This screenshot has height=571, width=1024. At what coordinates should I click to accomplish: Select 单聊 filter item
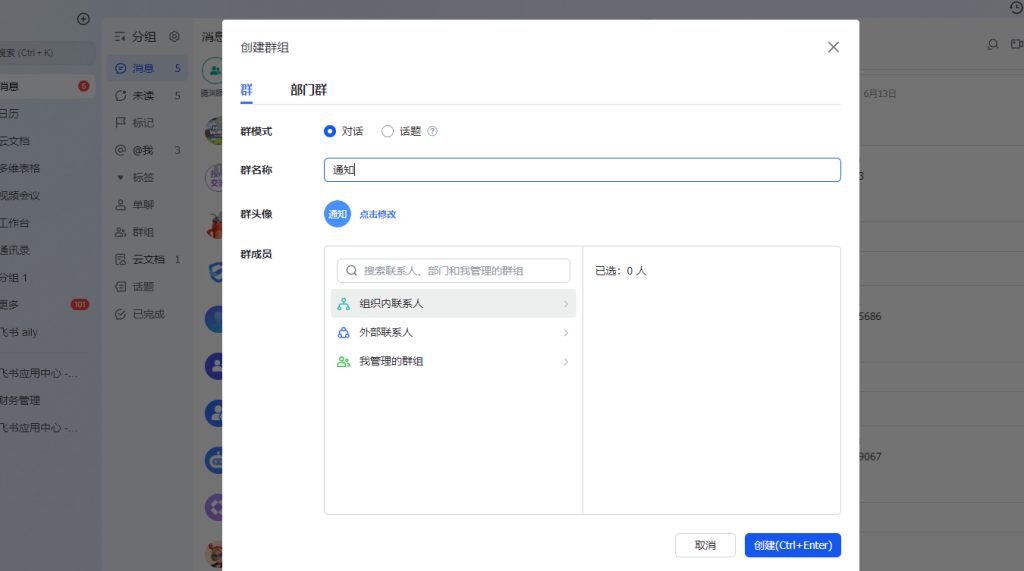pyautogui.click(x=148, y=204)
